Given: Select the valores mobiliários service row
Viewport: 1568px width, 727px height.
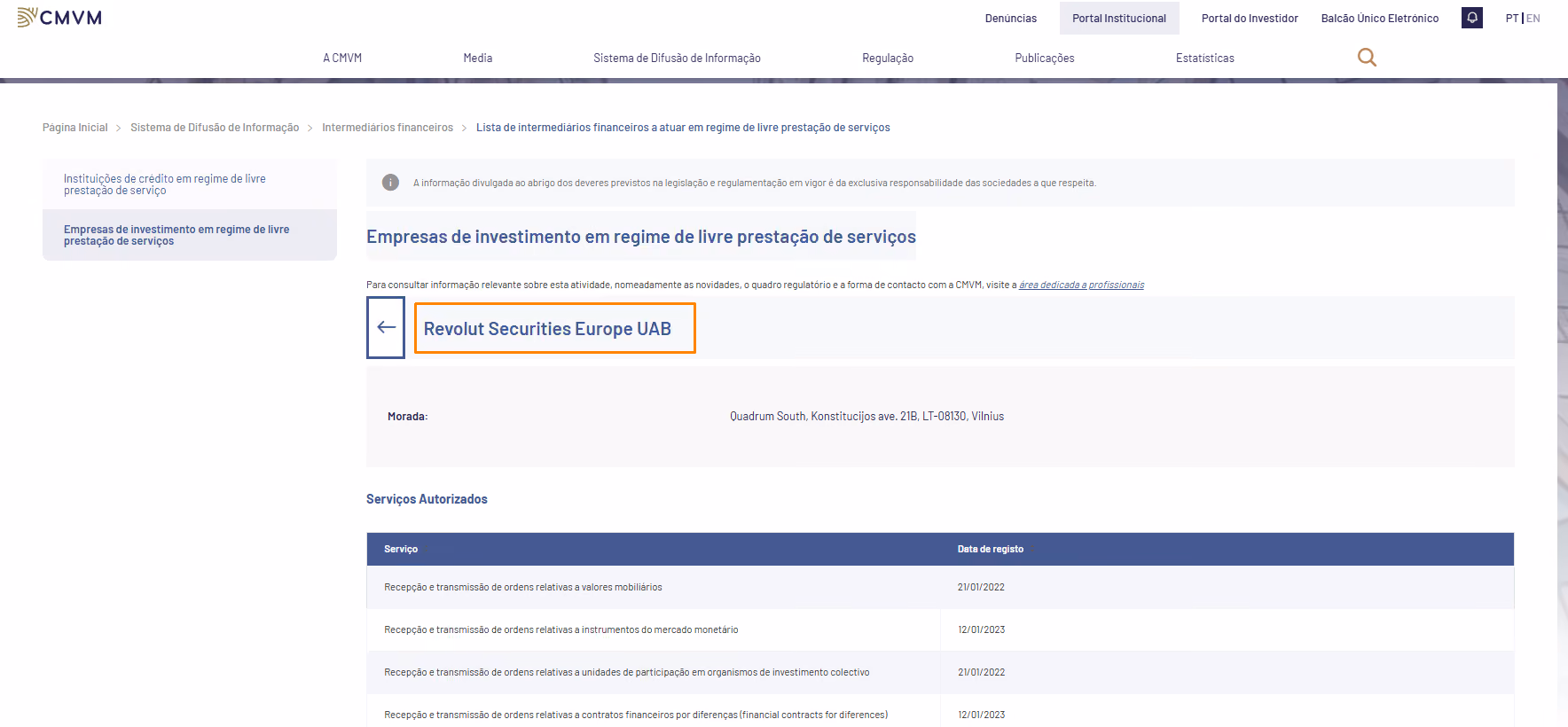Looking at the screenshot, I should 940,587.
